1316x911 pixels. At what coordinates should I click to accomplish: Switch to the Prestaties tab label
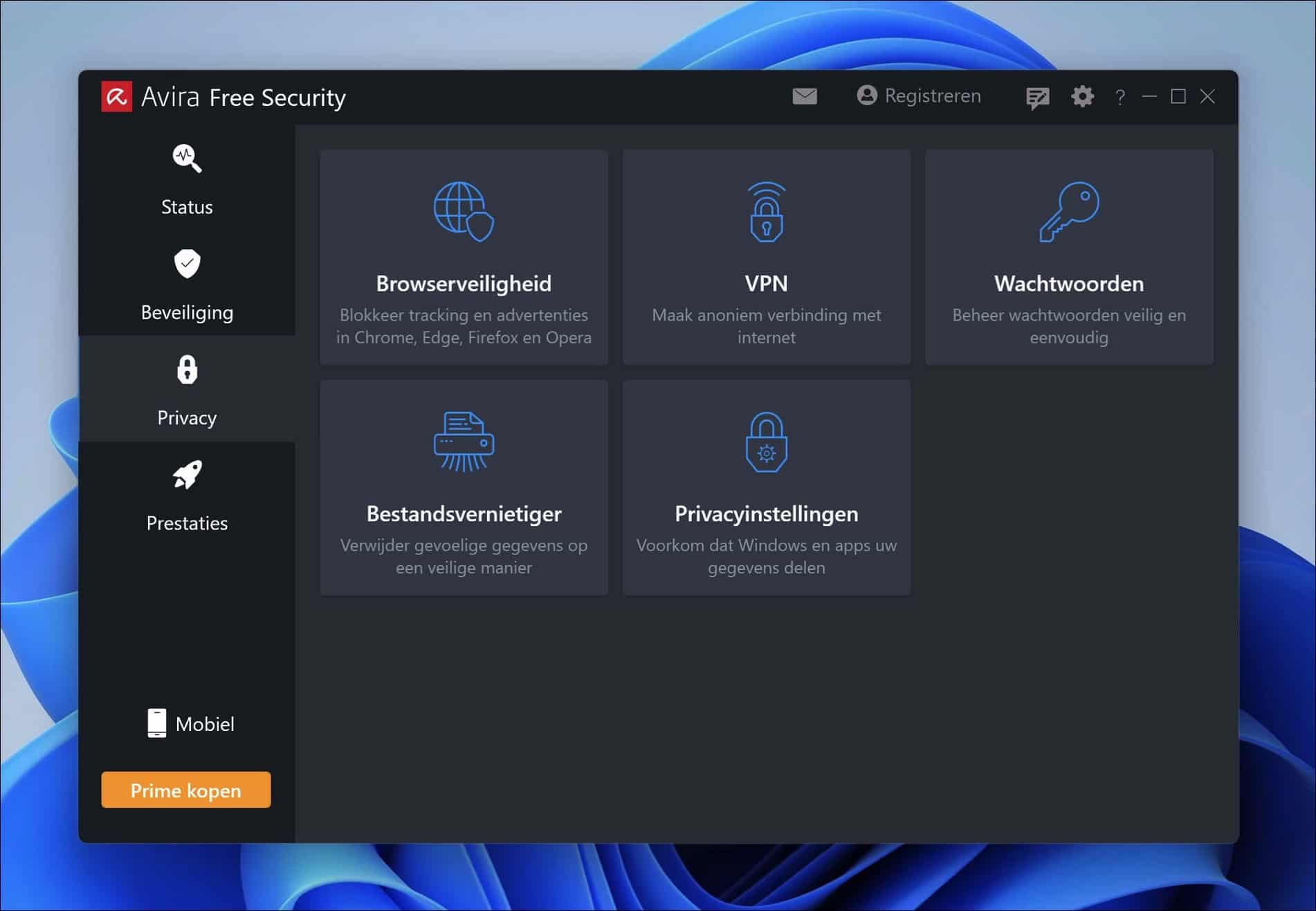[x=187, y=523]
